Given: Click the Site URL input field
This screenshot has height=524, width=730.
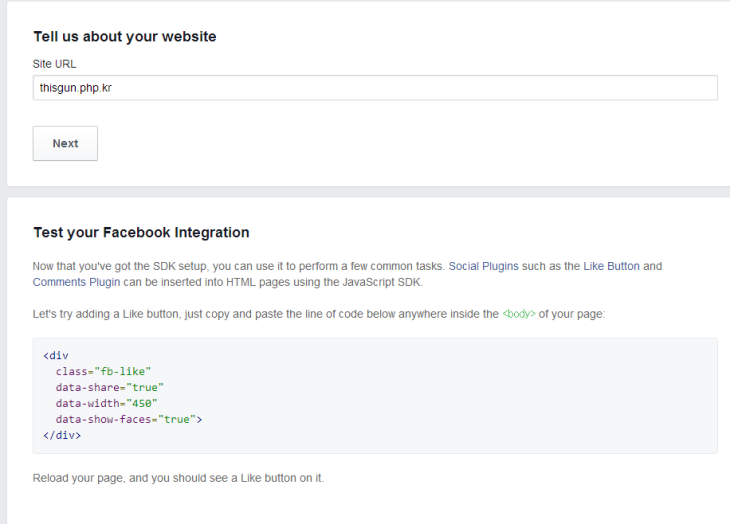Looking at the screenshot, I should [x=374, y=88].
